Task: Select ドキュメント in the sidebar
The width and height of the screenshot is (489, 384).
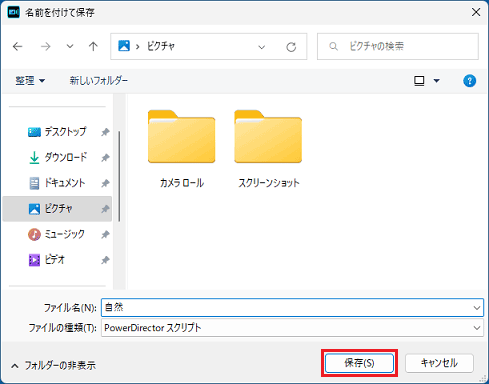Action: click(x=57, y=183)
